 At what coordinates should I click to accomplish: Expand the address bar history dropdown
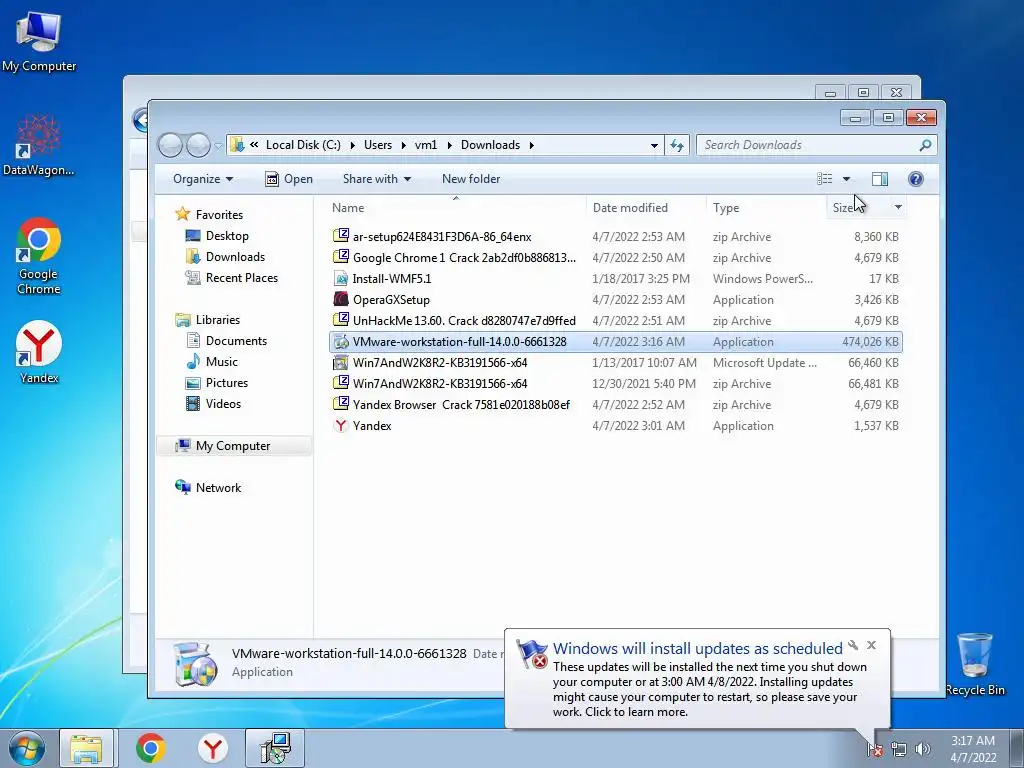(x=654, y=145)
